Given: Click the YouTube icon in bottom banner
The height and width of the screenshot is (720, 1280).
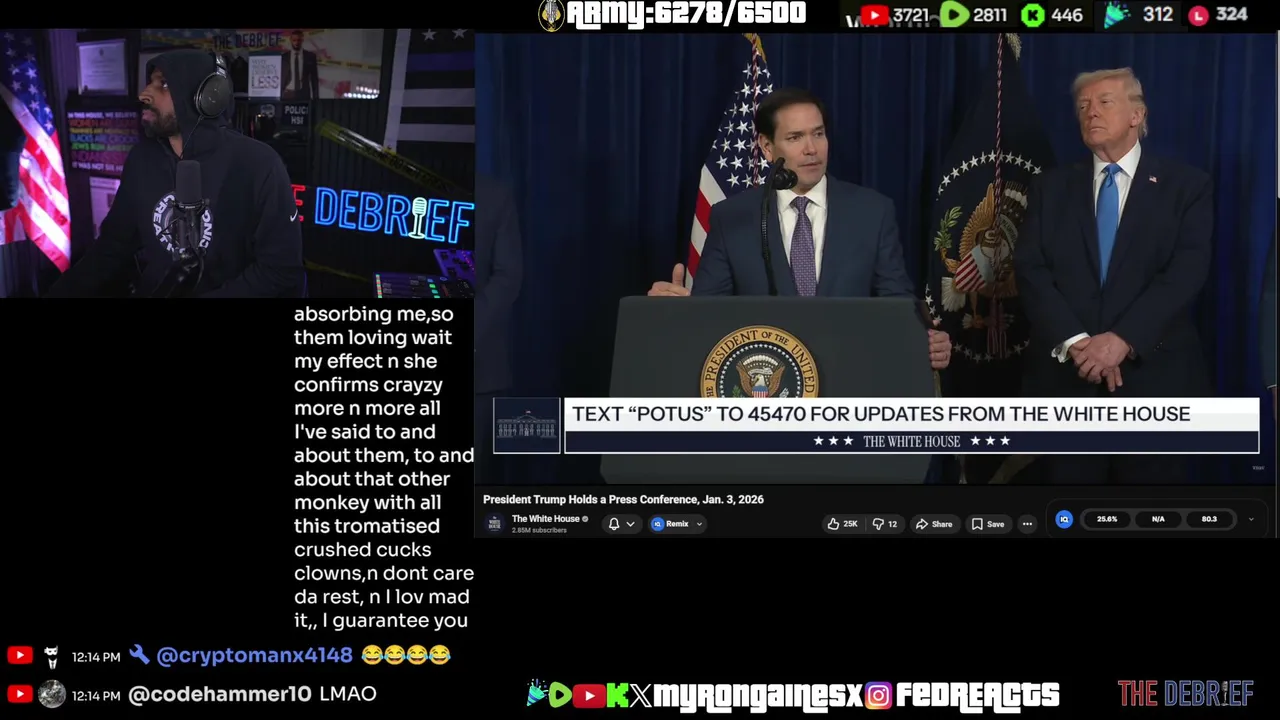Looking at the screenshot, I should click(x=589, y=695).
